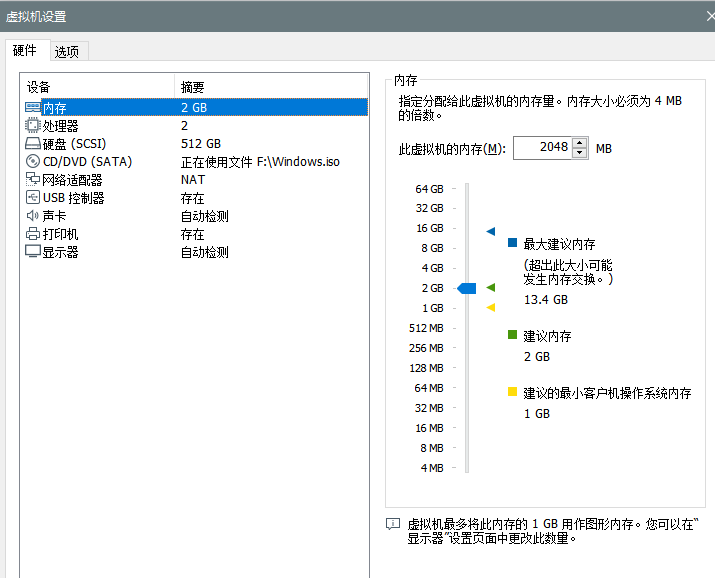Select the 内存 row in device list
This screenshot has height=578, width=715.
[196, 107]
